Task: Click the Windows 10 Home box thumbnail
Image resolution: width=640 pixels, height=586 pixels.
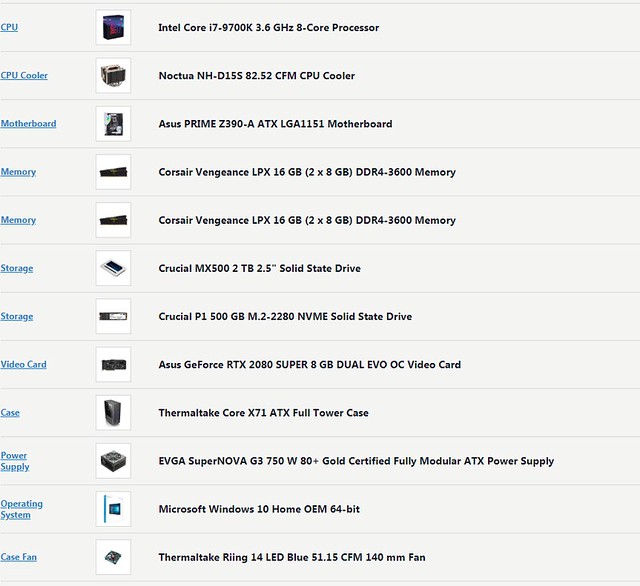Action: (x=113, y=509)
